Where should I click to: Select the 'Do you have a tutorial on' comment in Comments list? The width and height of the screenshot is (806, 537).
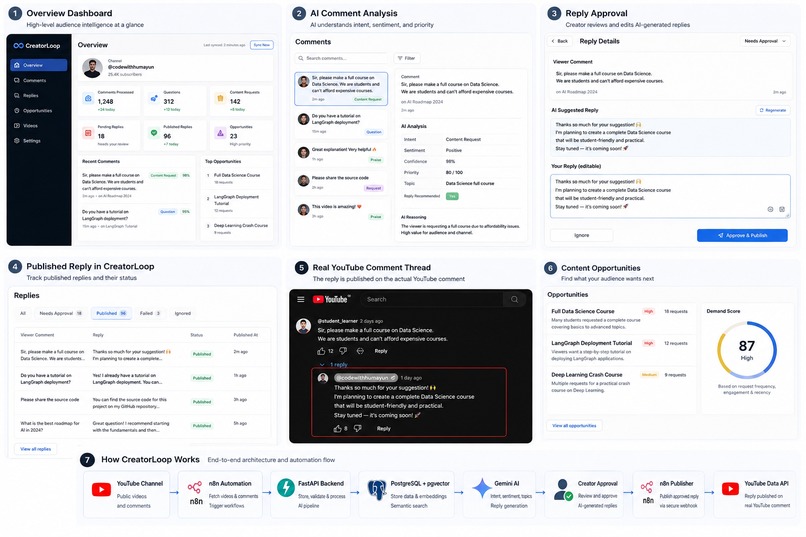341,124
